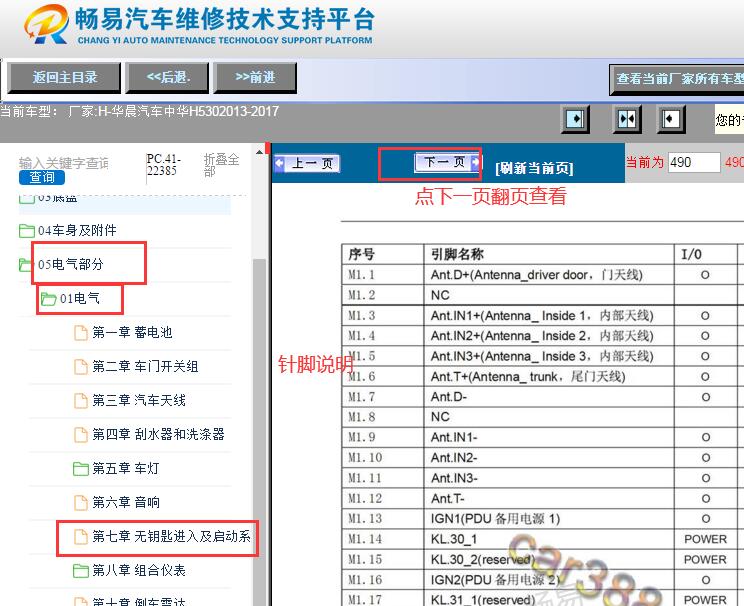Viewport: 744px width, 606px height.
Task: Click the 04车身及附件 folder icon
Action: 27,231
